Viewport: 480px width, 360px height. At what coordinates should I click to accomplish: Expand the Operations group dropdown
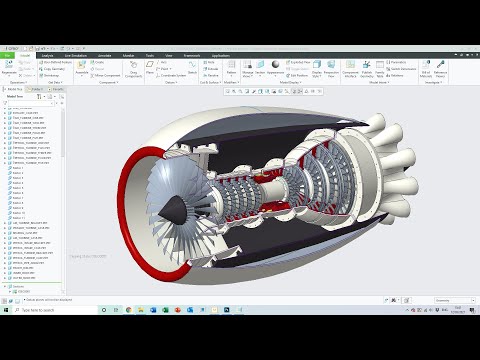(x=18, y=82)
